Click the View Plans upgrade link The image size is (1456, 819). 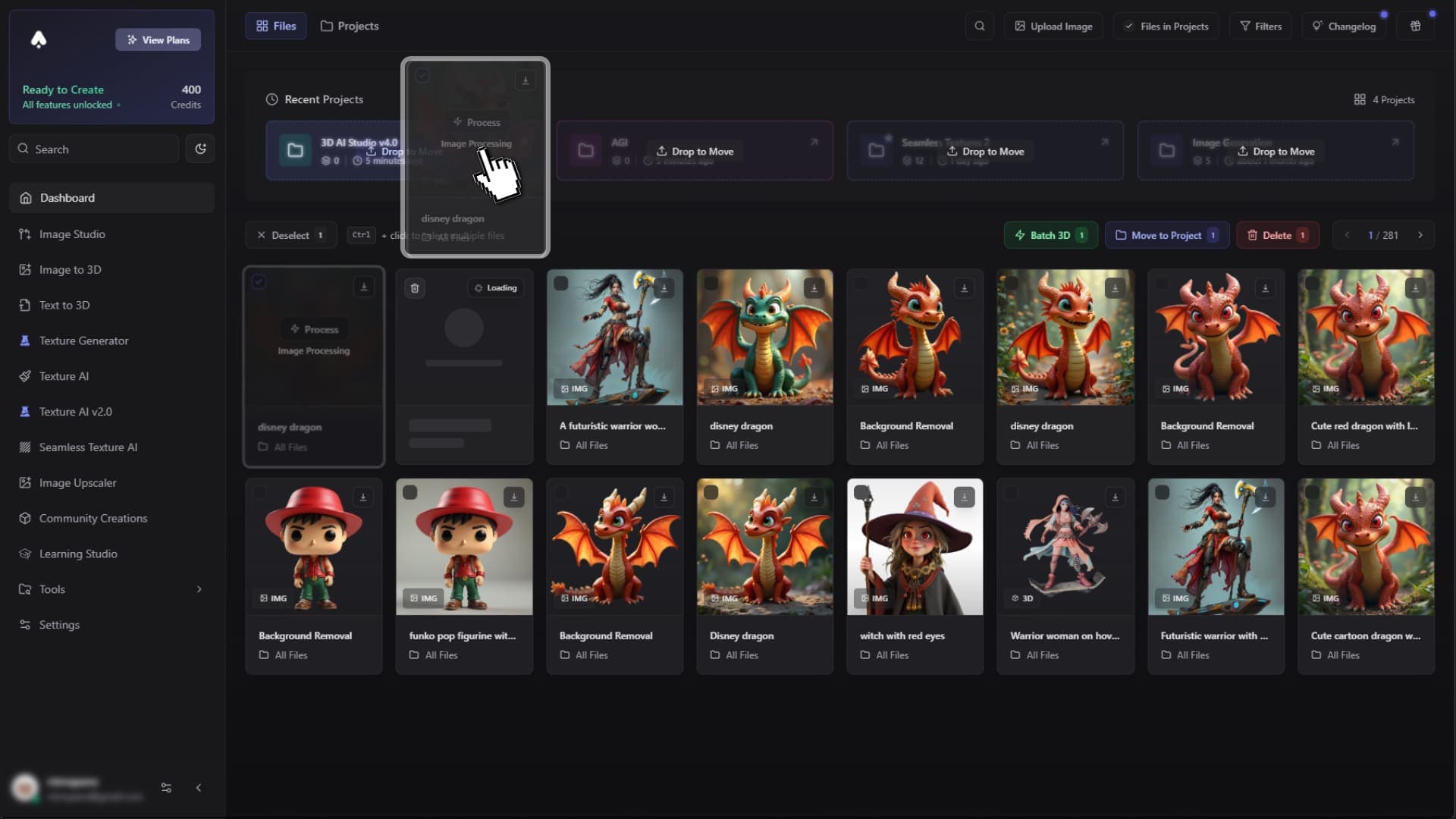click(x=158, y=39)
